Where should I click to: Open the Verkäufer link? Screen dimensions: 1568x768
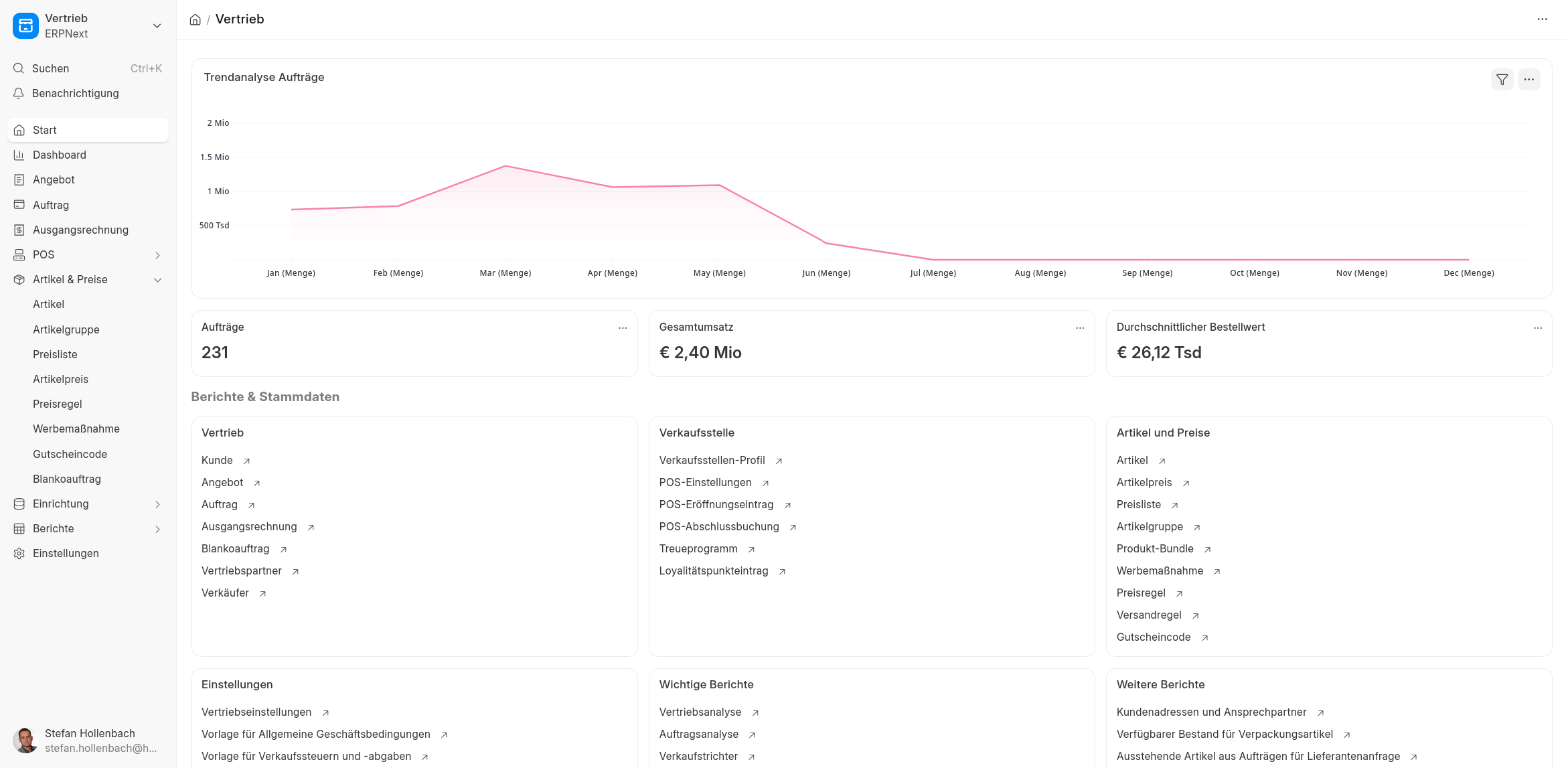point(225,593)
